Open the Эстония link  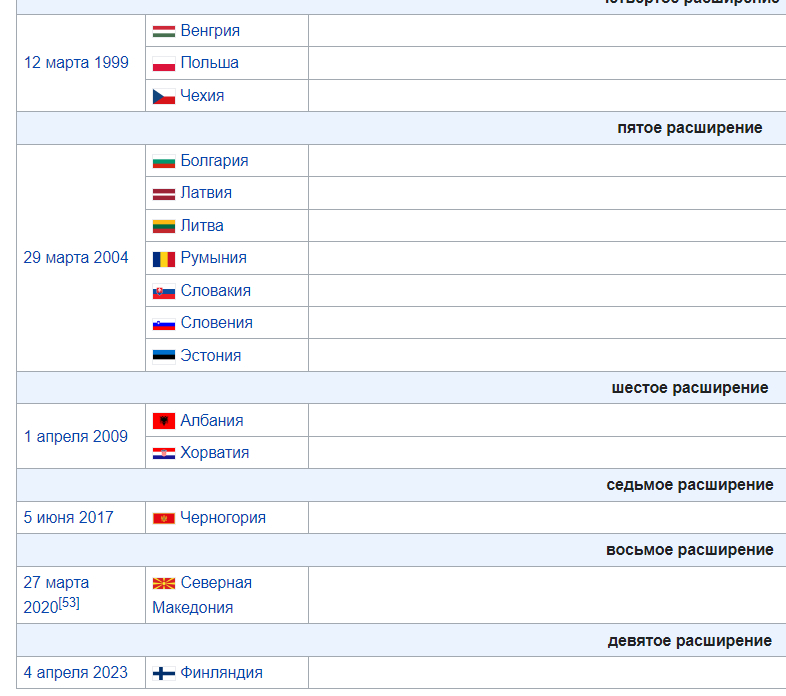tap(211, 356)
